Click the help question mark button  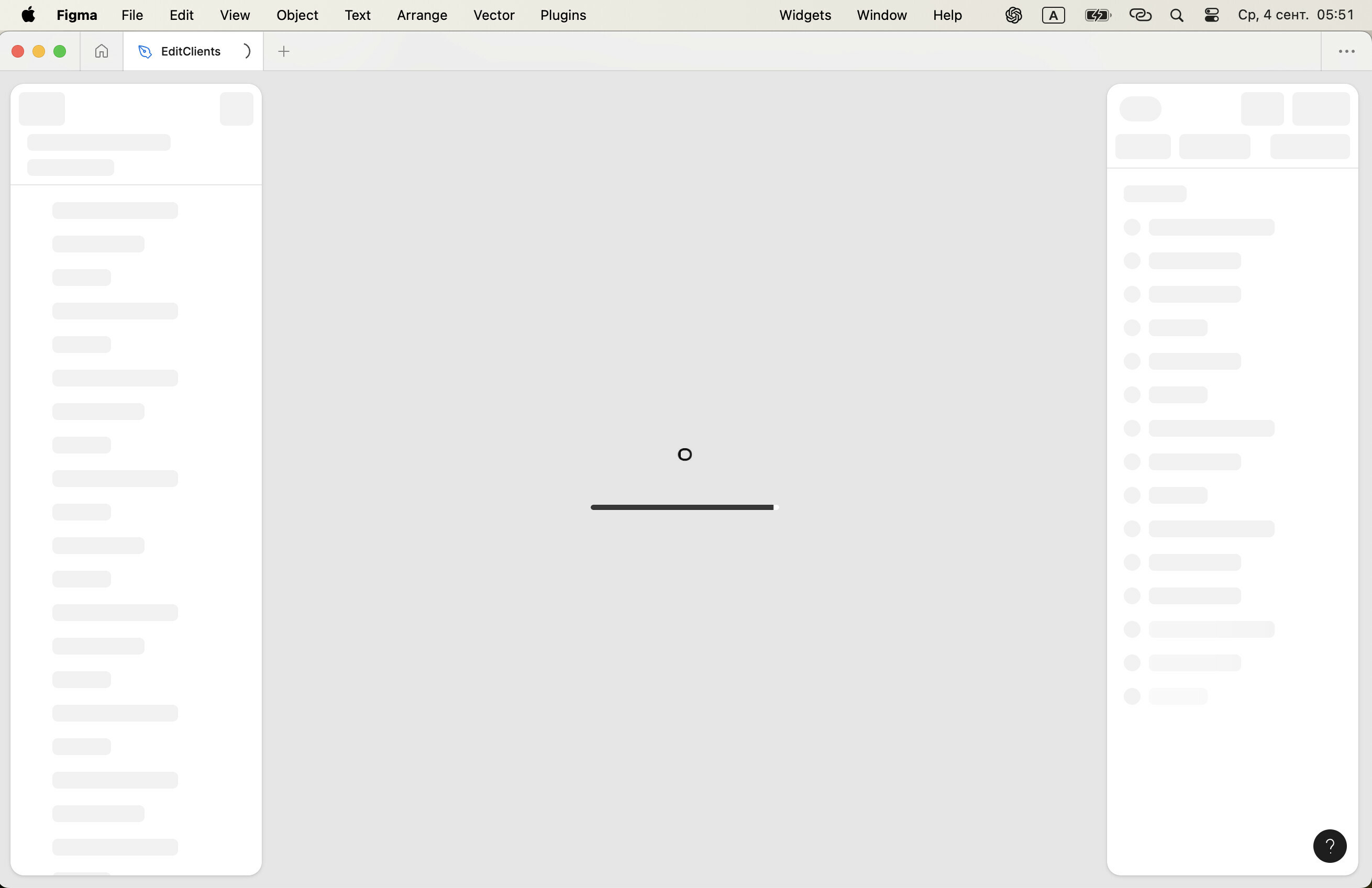coord(1331,846)
